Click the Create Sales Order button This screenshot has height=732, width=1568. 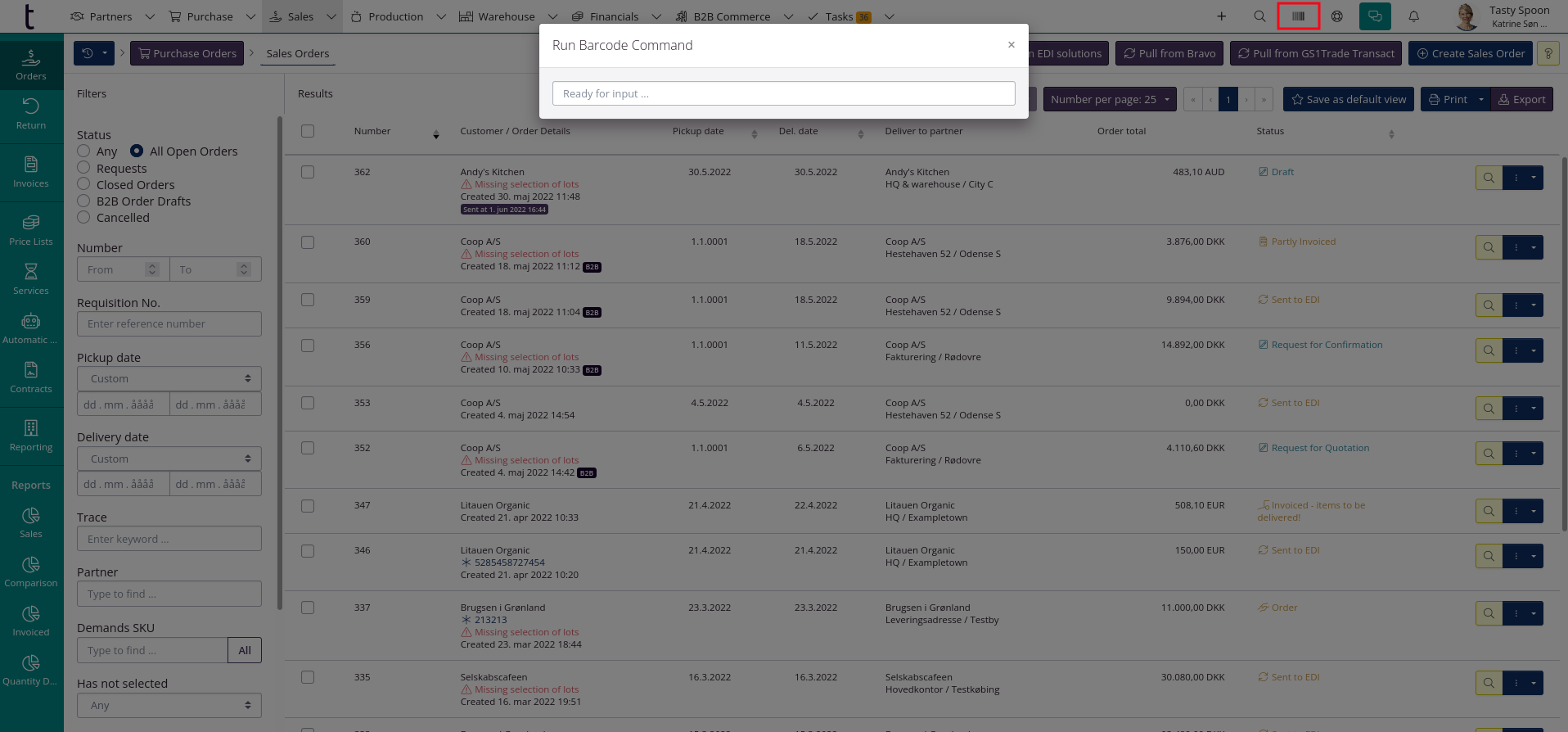click(1471, 54)
